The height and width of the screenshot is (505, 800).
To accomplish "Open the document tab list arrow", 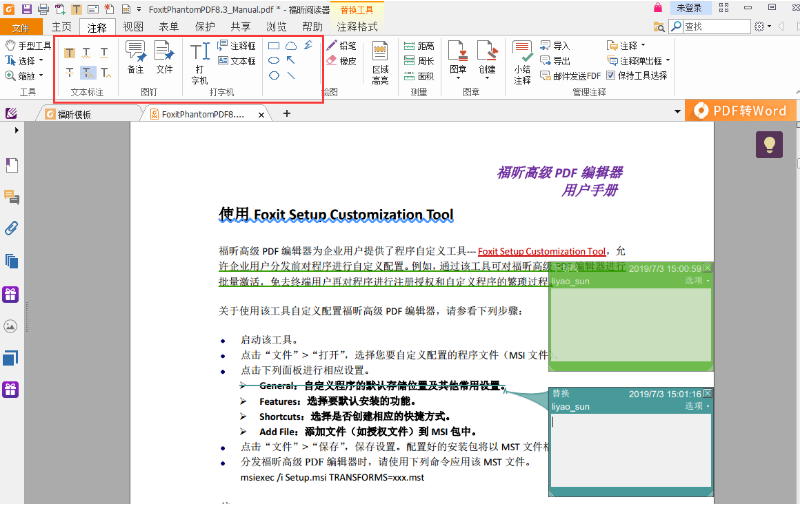I will (x=678, y=111).
